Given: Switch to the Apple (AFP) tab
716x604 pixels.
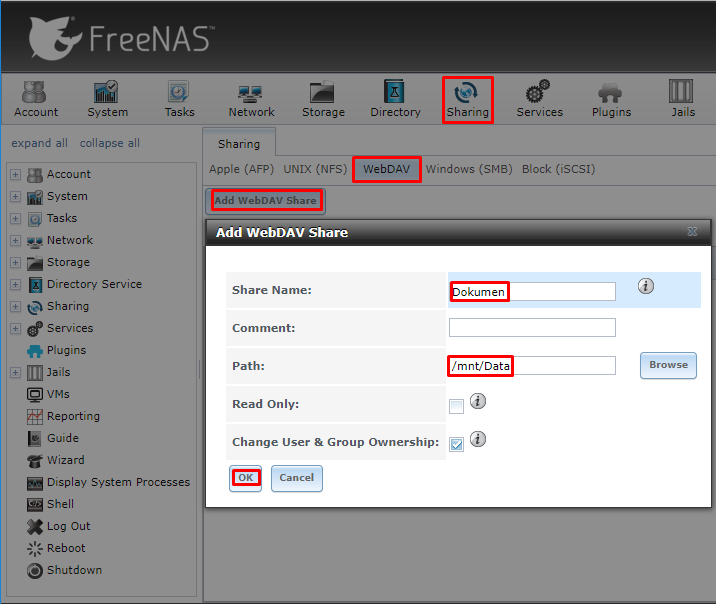Looking at the screenshot, I should coord(241,169).
